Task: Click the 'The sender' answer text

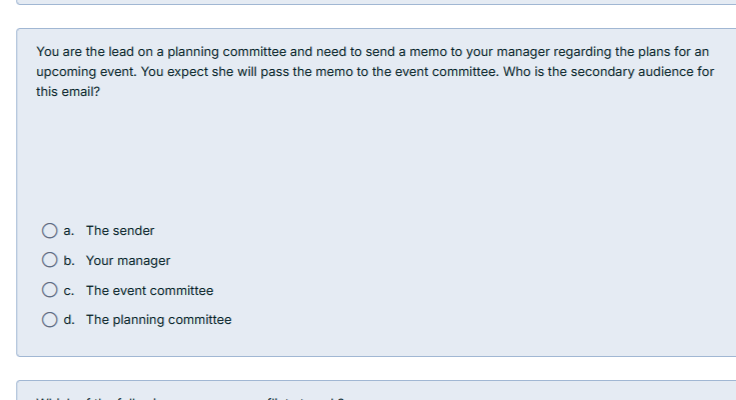Action: point(120,231)
